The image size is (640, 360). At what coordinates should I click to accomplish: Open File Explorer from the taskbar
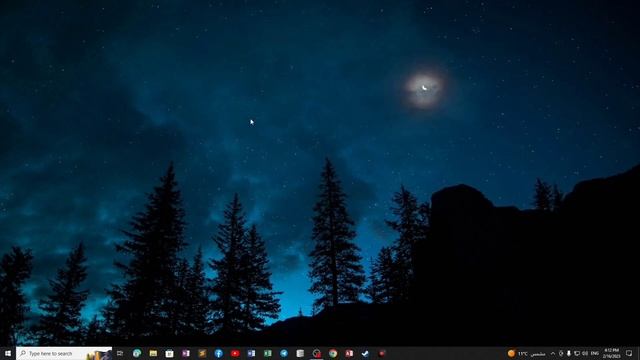(153, 353)
